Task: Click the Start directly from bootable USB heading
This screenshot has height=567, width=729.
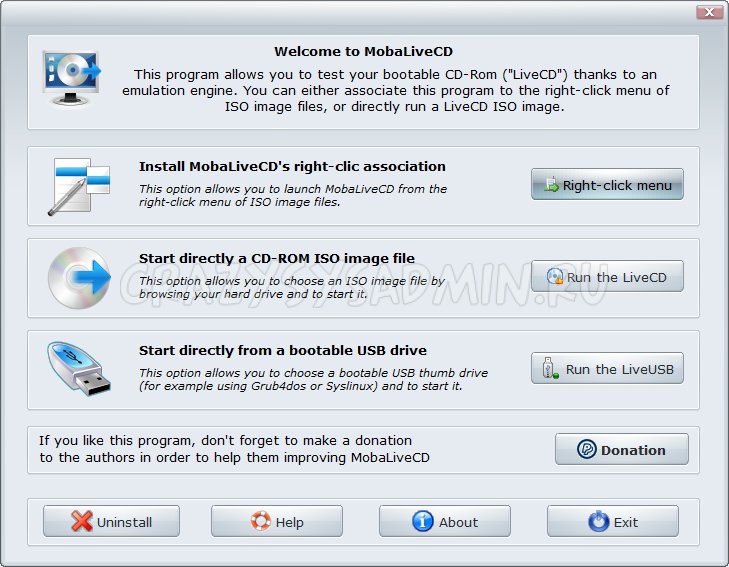Action: pos(282,350)
